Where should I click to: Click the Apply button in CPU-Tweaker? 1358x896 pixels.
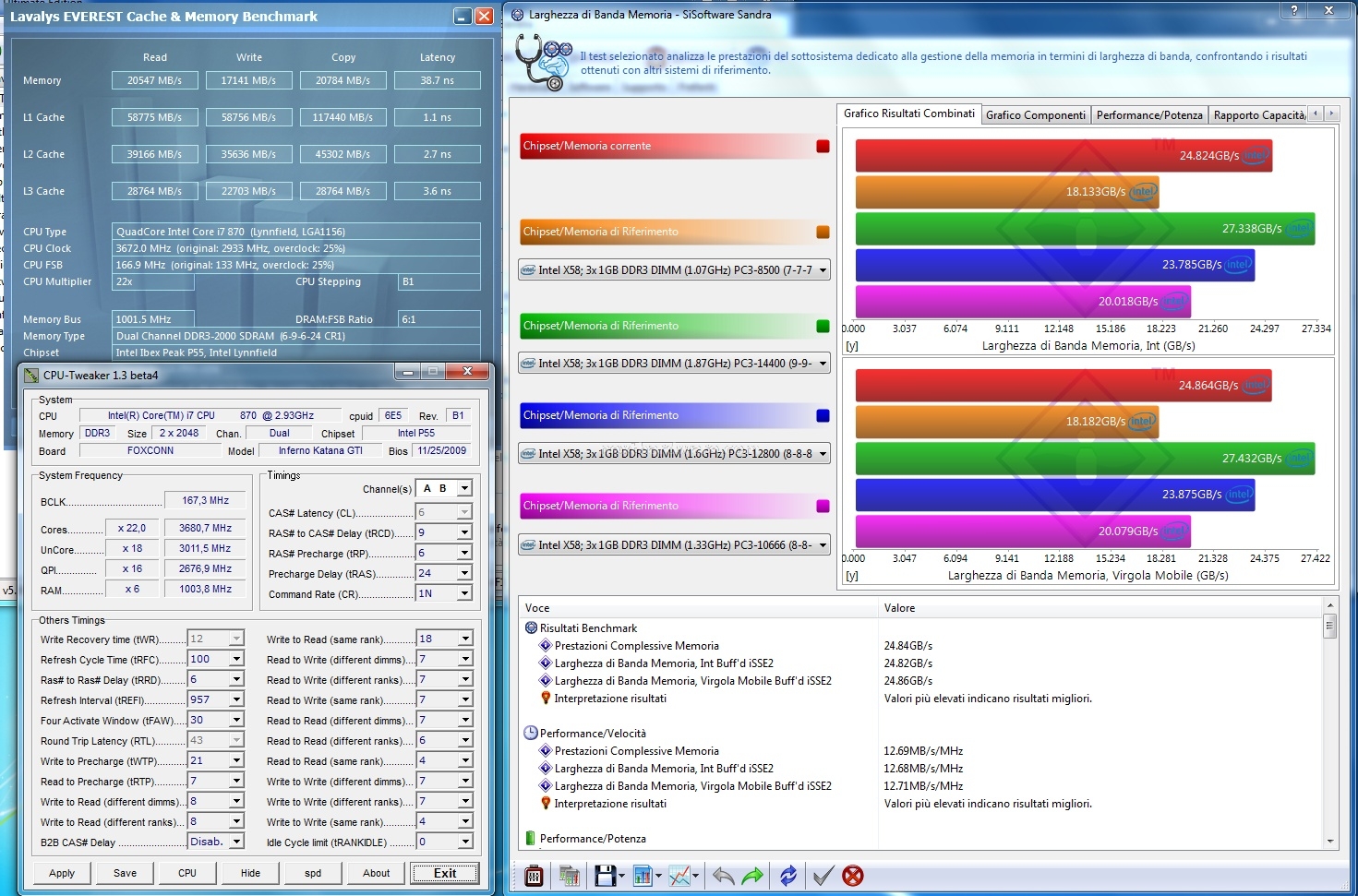tap(62, 873)
